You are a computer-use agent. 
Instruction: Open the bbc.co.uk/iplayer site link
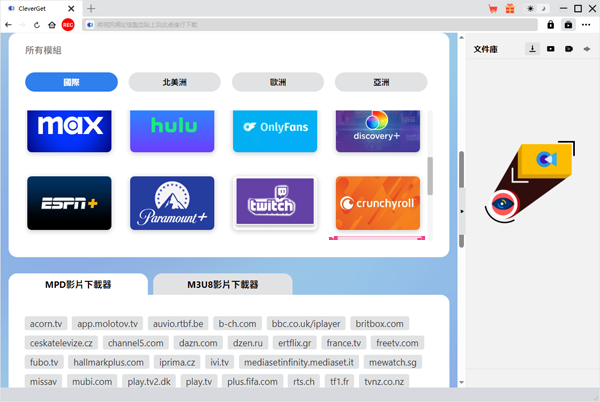306,324
